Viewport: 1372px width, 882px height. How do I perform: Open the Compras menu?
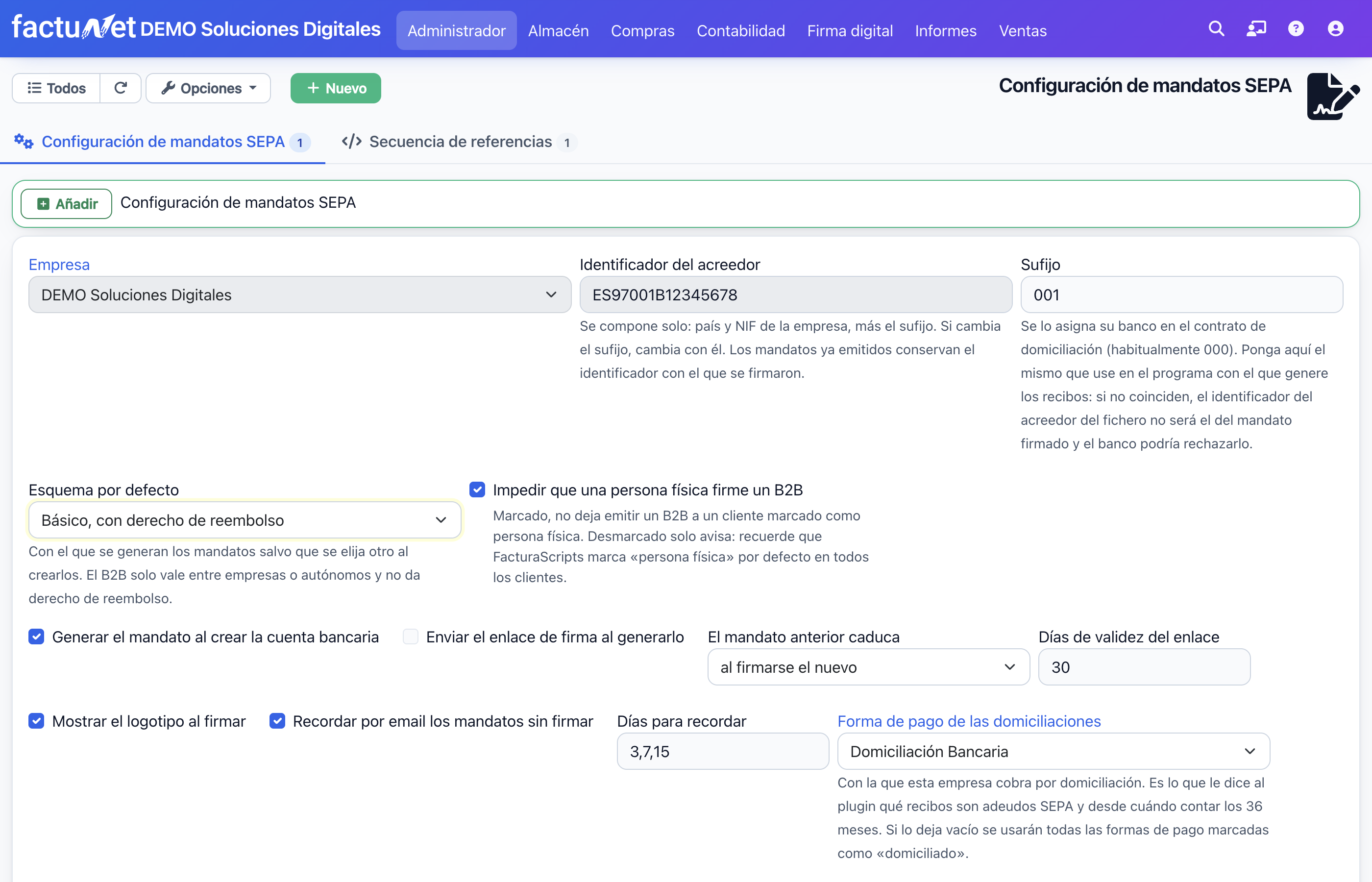pos(642,30)
